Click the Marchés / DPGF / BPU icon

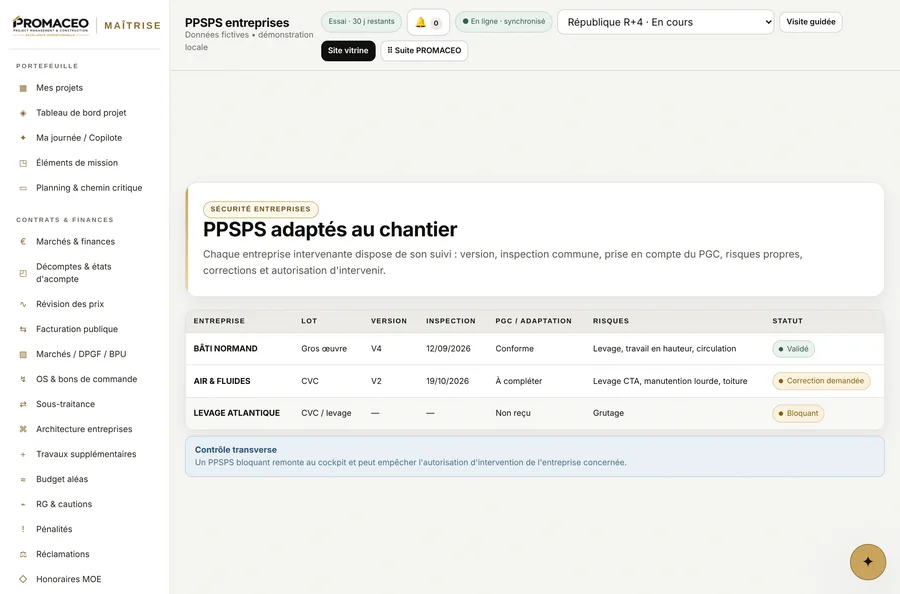click(23, 355)
